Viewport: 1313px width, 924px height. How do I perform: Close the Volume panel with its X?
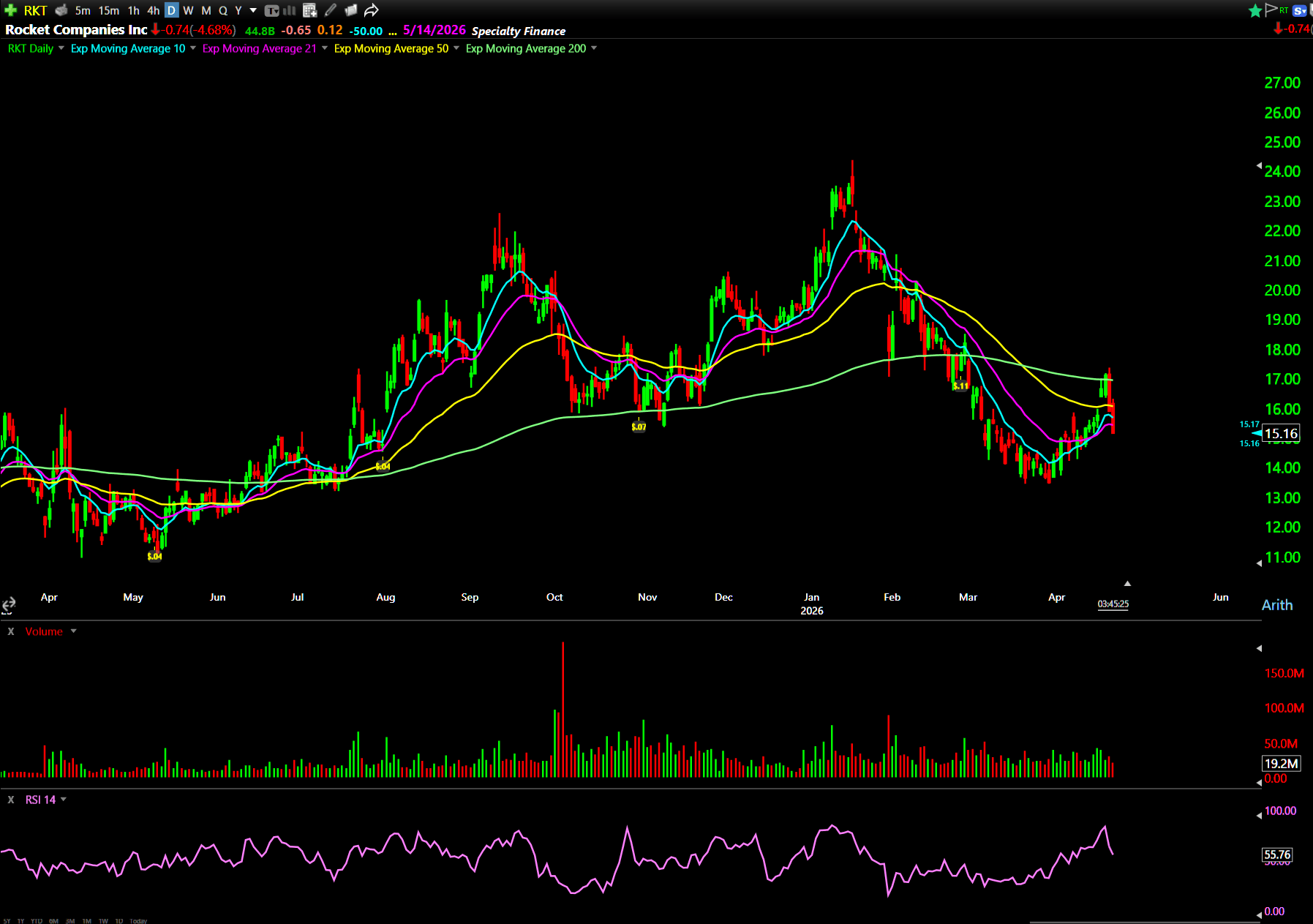coord(11,631)
